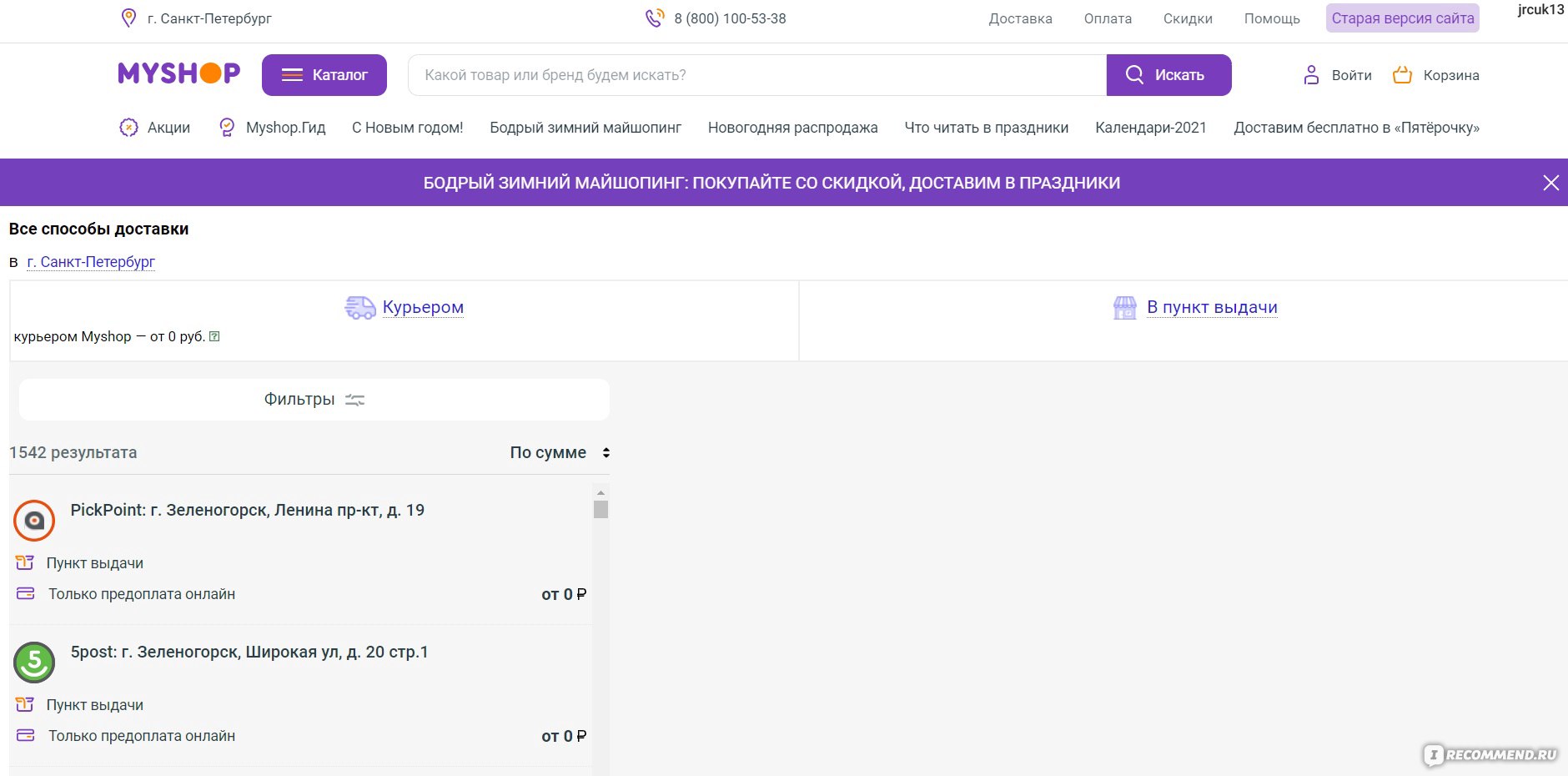Select the В пункт выдачи tab

pos(1212,307)
